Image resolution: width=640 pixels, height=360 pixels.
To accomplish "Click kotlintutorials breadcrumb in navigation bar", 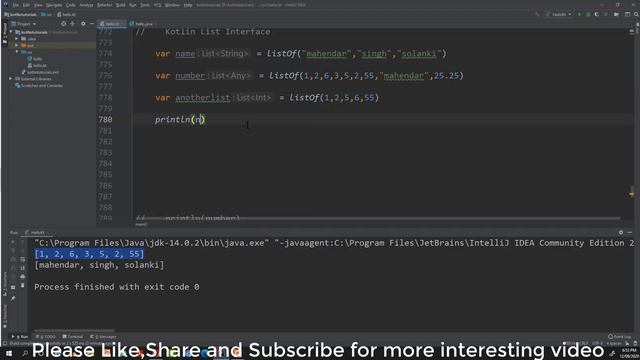I will 20,14.
